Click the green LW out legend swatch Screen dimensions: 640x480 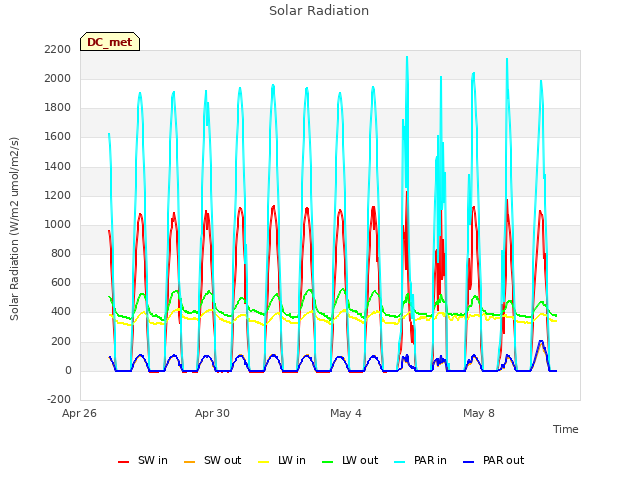pos(327,462)
